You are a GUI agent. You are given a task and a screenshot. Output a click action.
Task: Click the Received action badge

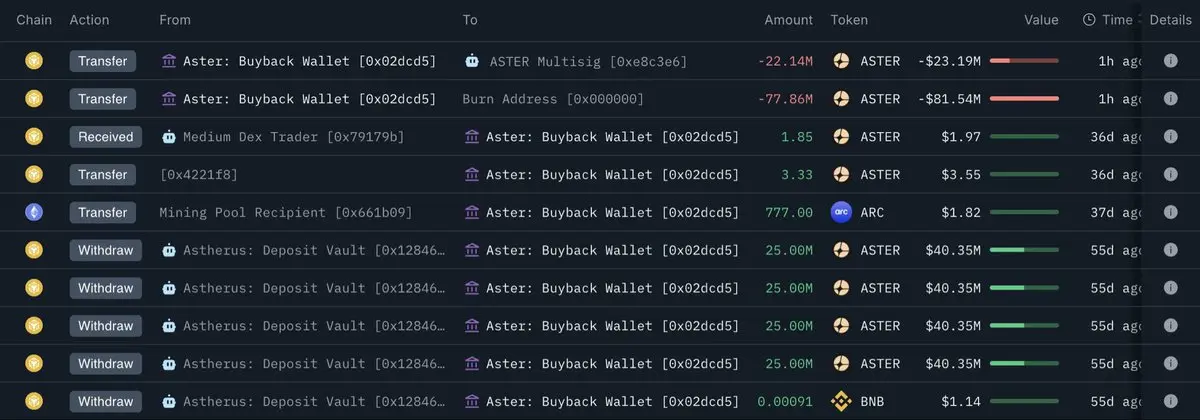(106, 137)
